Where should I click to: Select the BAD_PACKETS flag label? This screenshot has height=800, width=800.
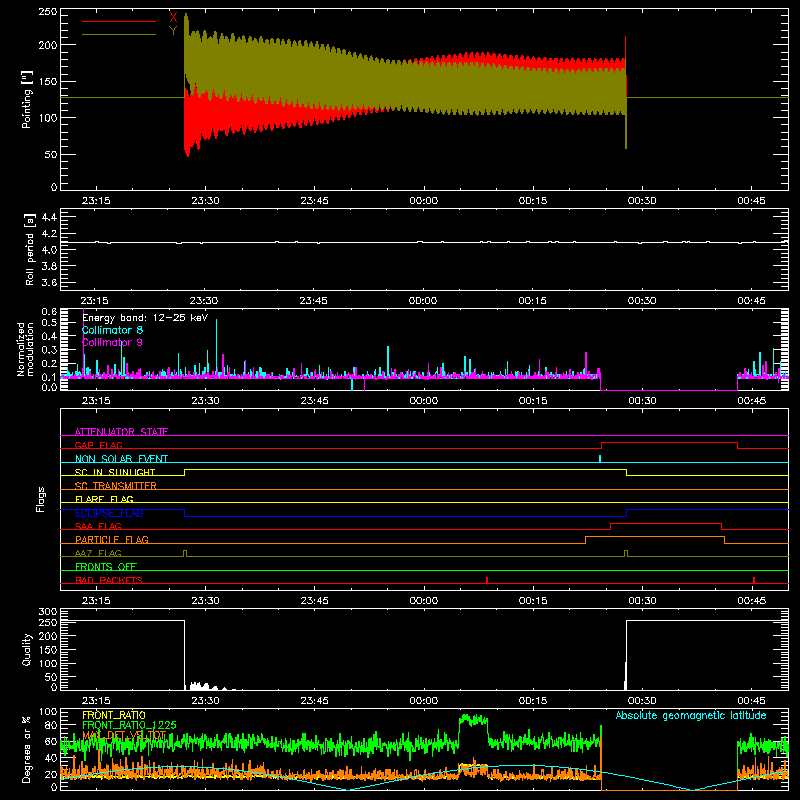tap(109, 580)
